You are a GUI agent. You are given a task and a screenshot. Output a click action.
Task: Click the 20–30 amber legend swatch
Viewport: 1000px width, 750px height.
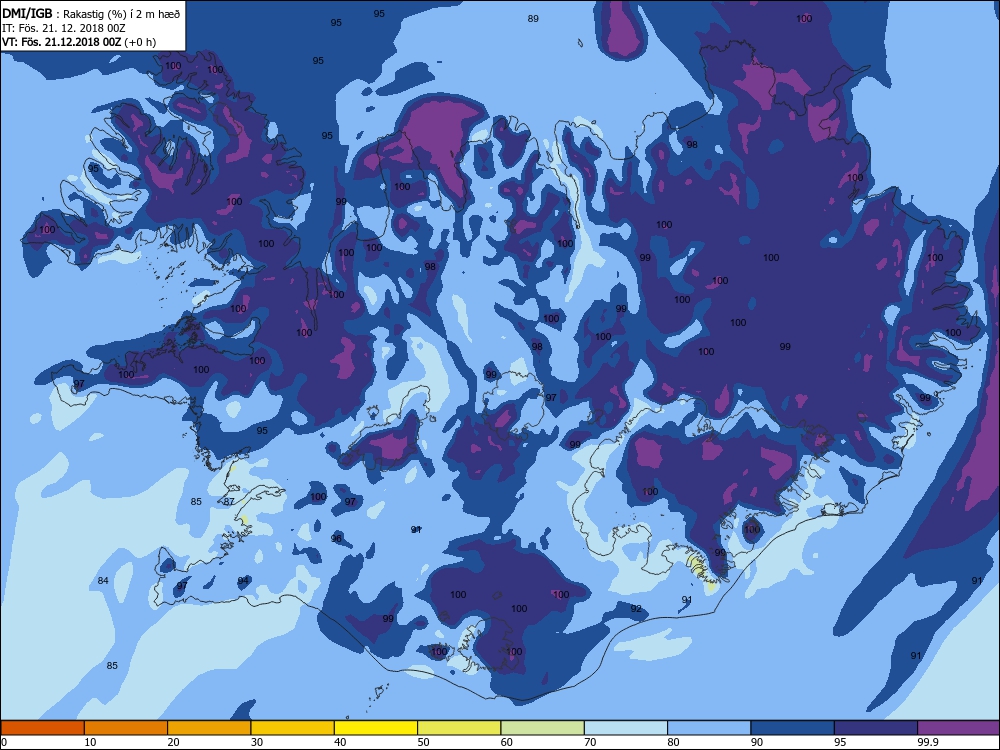209,728
